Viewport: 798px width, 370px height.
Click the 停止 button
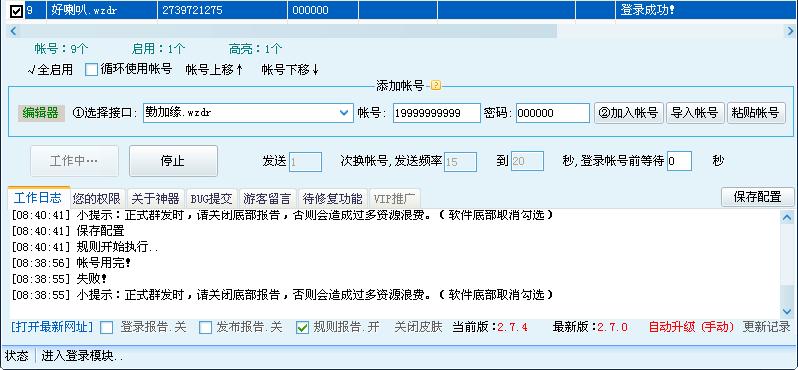click(x=173, y=161)
